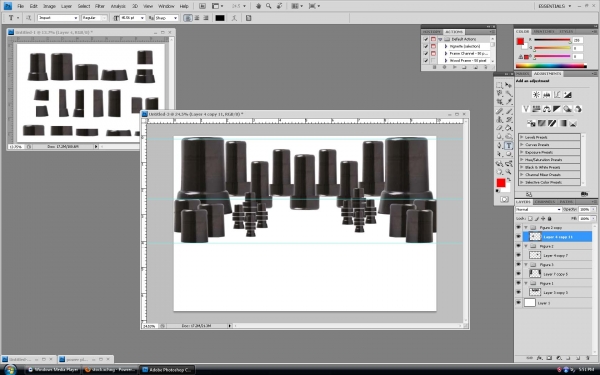Screen dimensions: 600x375
Task: Center-align the text
Action: pos(197,18)
